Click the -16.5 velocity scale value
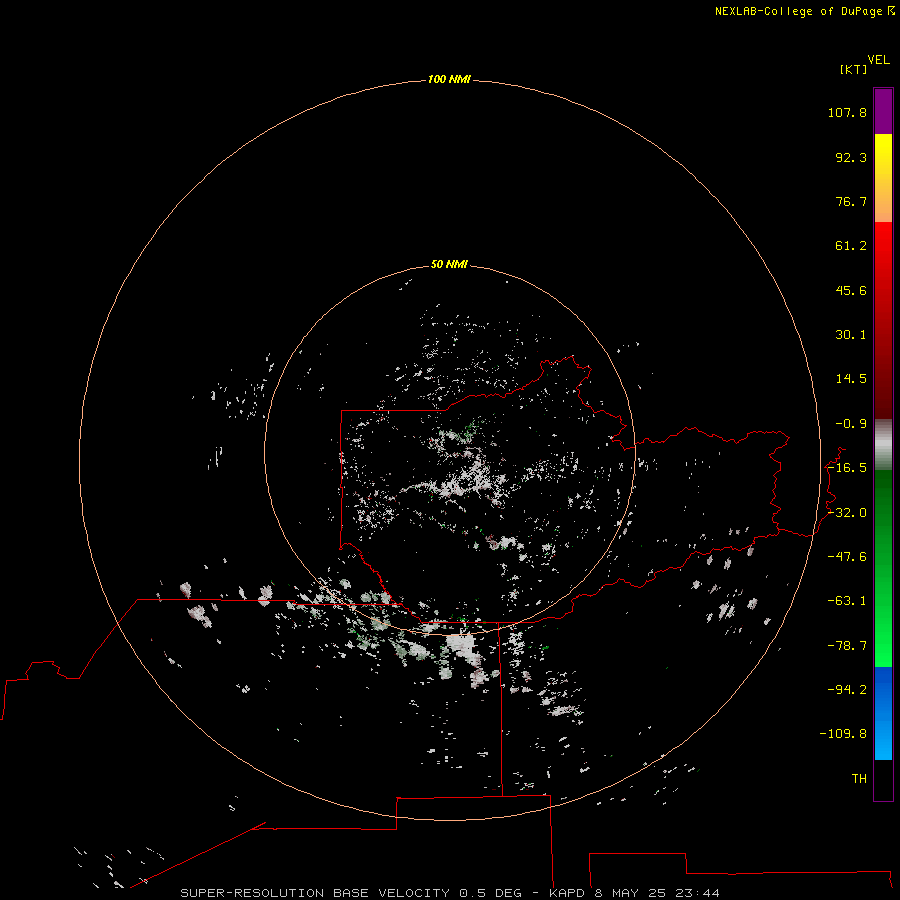 point(847,468)
